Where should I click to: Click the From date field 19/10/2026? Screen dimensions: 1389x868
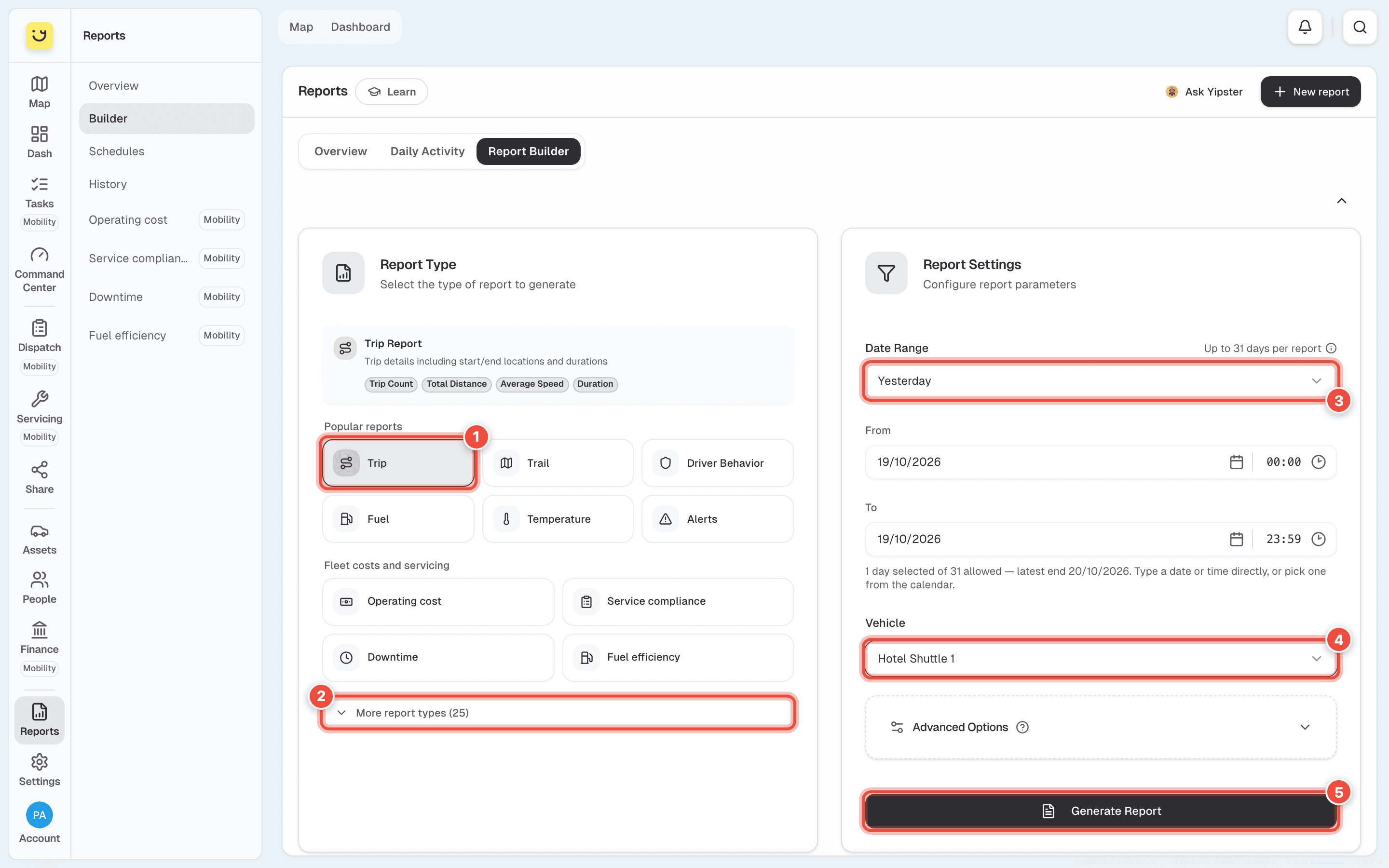tap(1045, 461)
